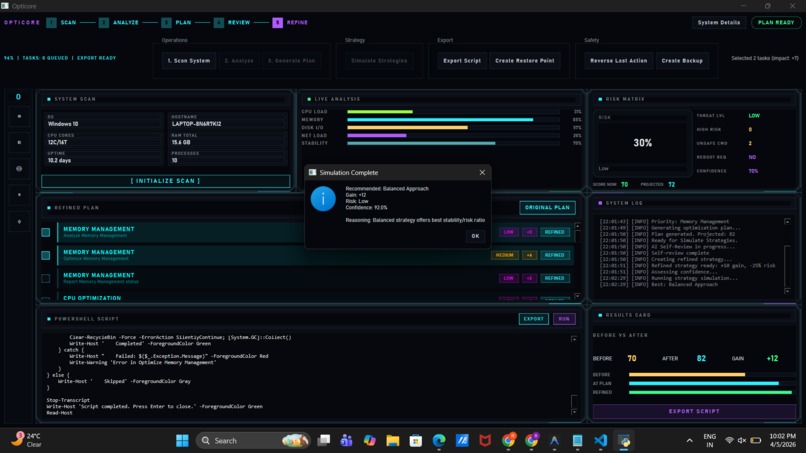Click OK in the Simulation Complete dialog

(x=475, y=236)
